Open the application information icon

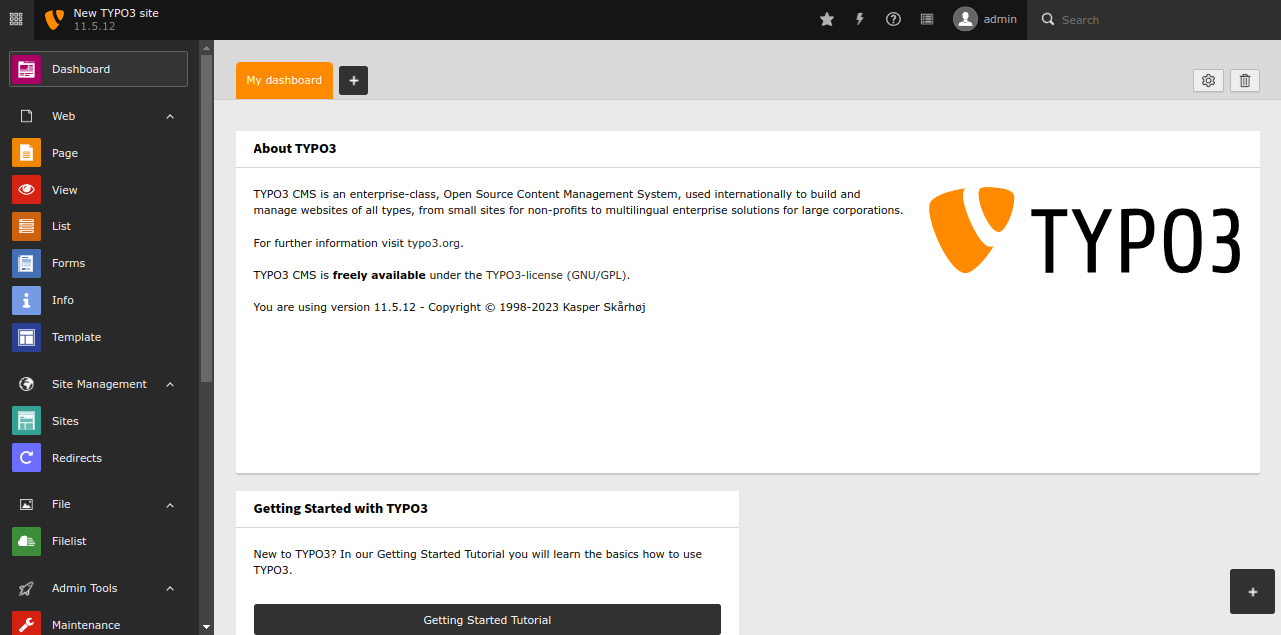pyautogui.click(x=927, y=19)
